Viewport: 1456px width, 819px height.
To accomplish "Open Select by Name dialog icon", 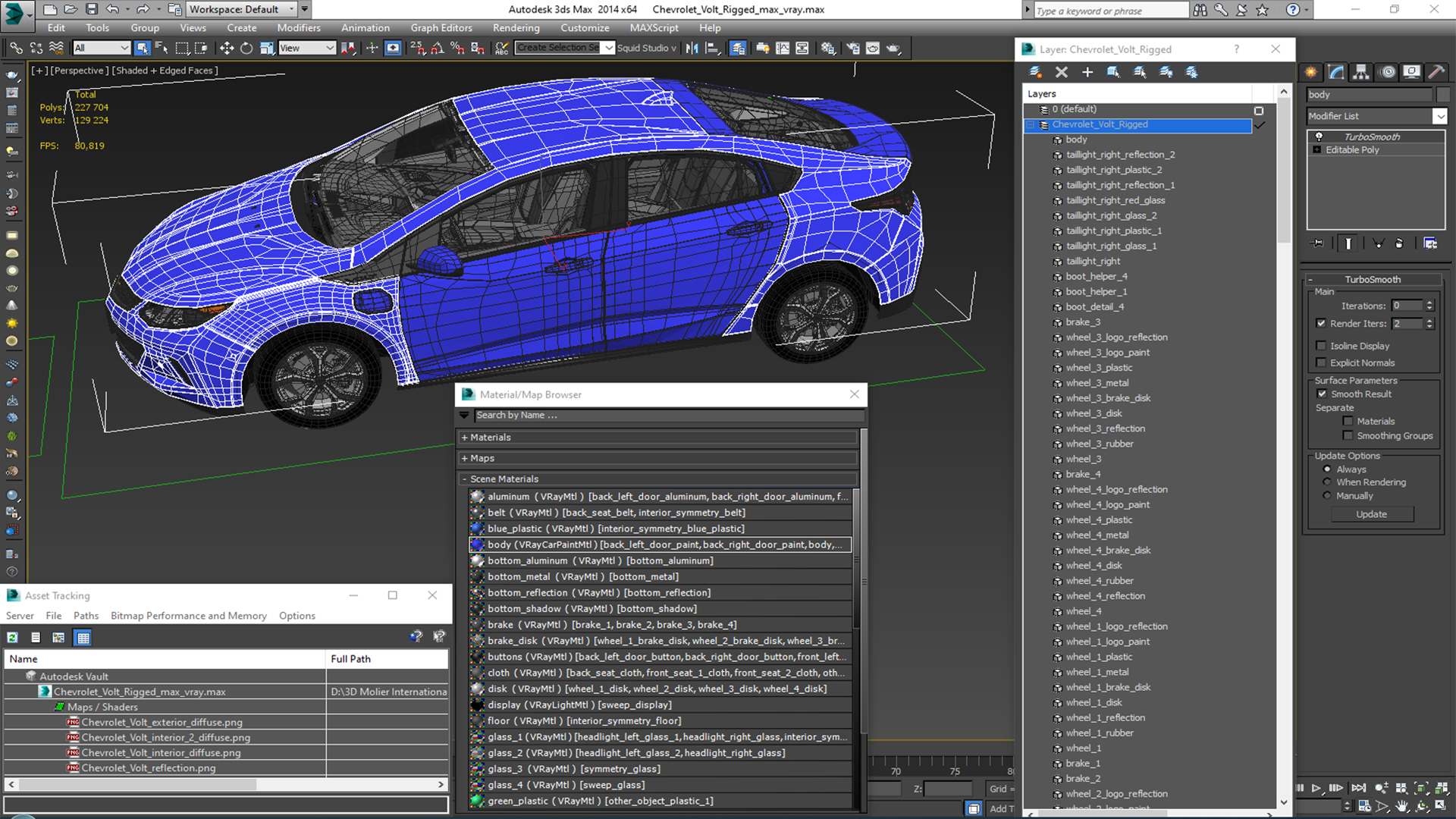I will click(x=162, y=48).
